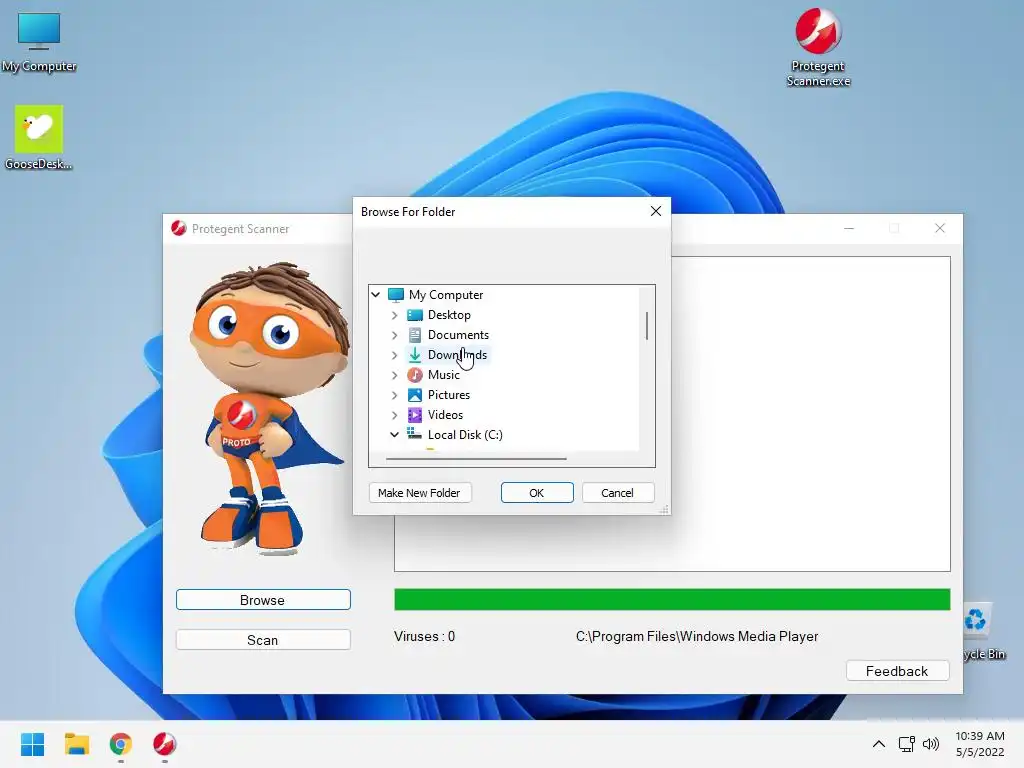
Task: Click Protegent Scanner taskbar icon
Action: coord(165,744)
